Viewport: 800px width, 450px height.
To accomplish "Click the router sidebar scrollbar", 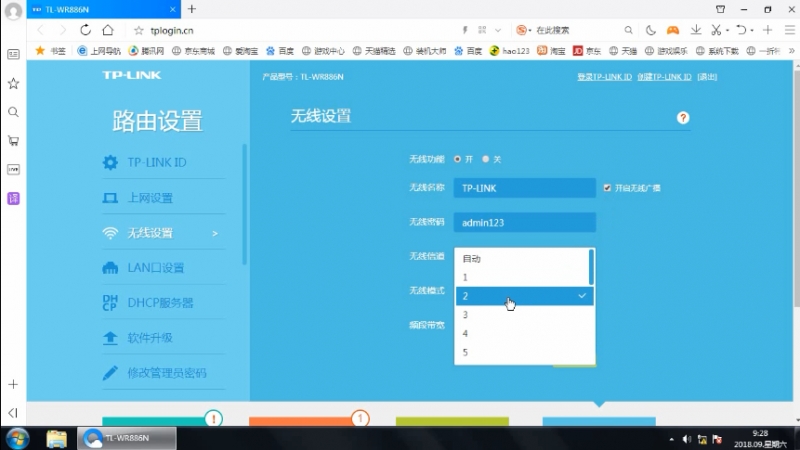I will coord(244,204).
